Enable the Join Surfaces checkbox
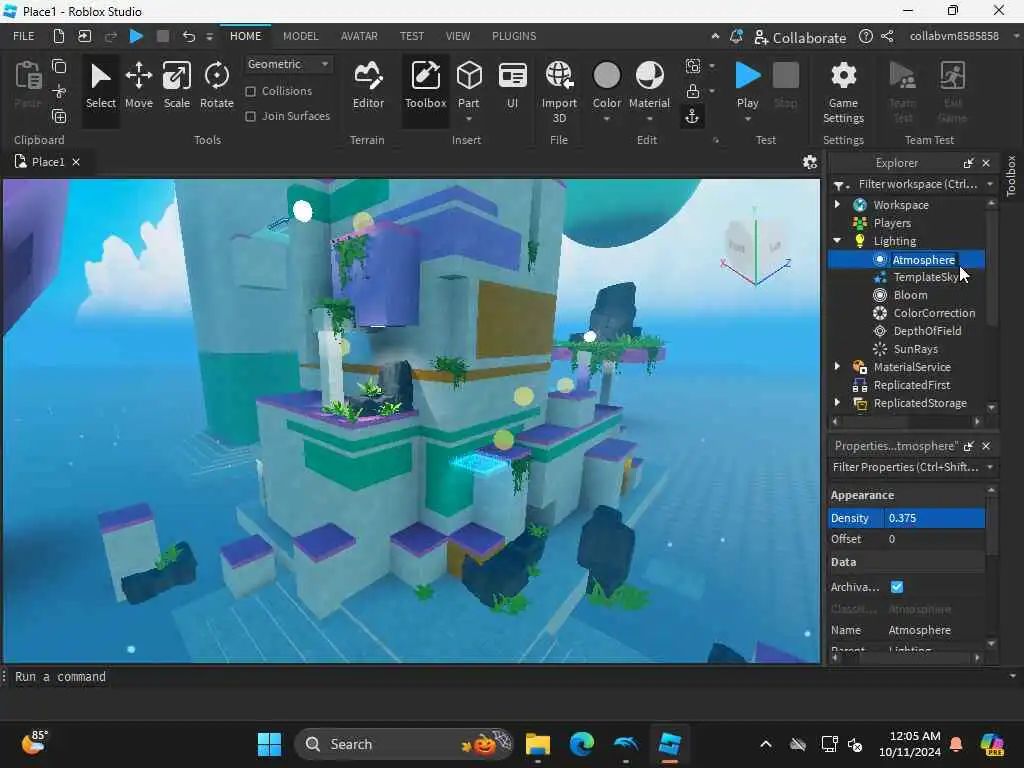 point(250,116)
